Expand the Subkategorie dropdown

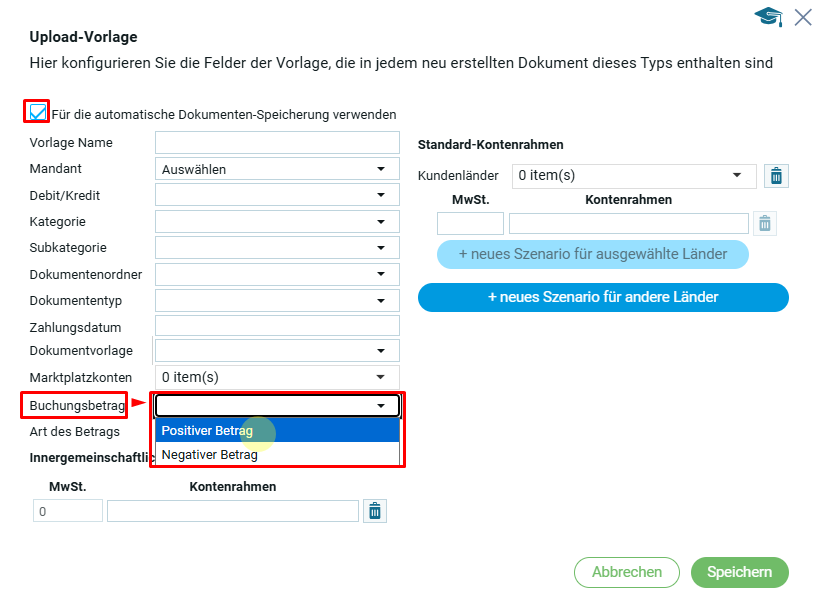pos(277,247)
